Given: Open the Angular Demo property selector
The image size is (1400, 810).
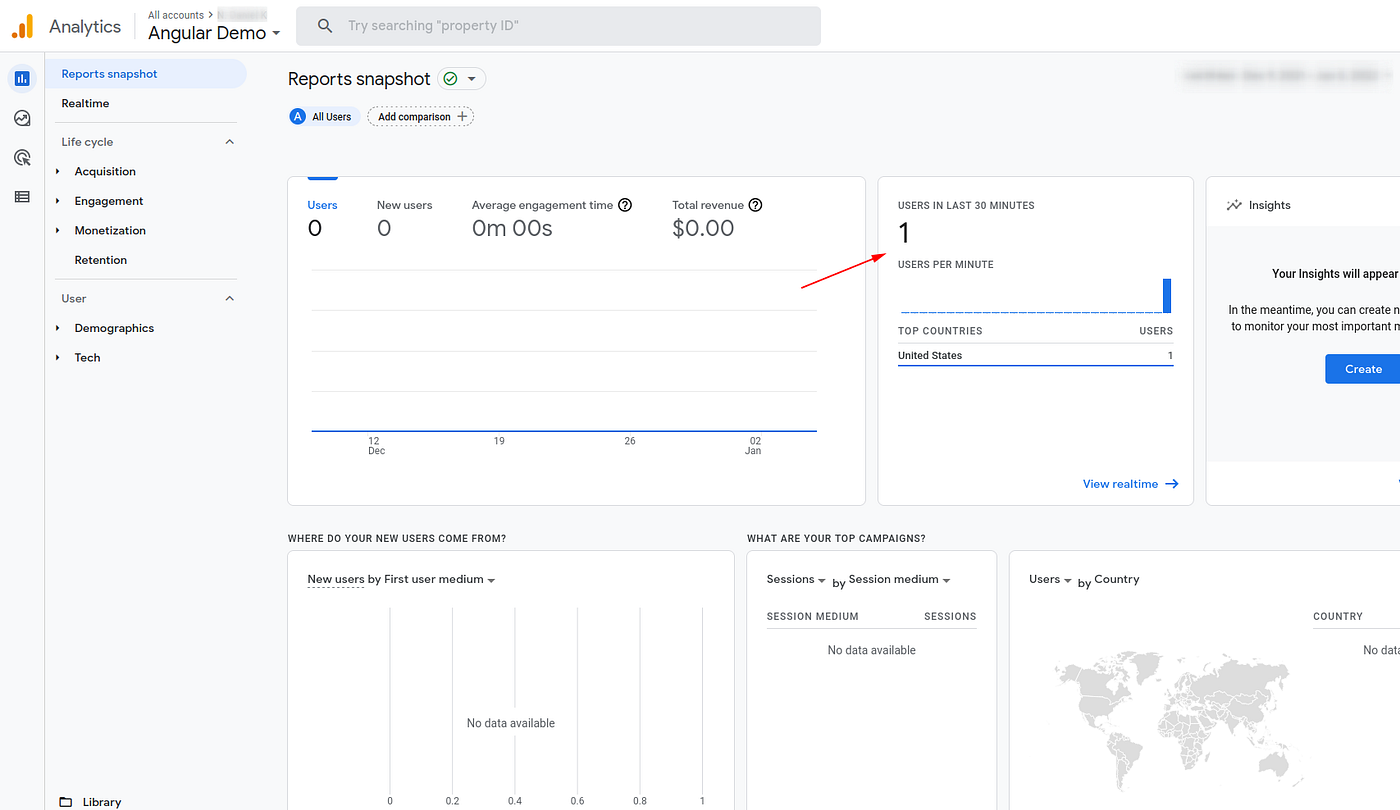Looking at the screenshot, I should pos(214,33).
